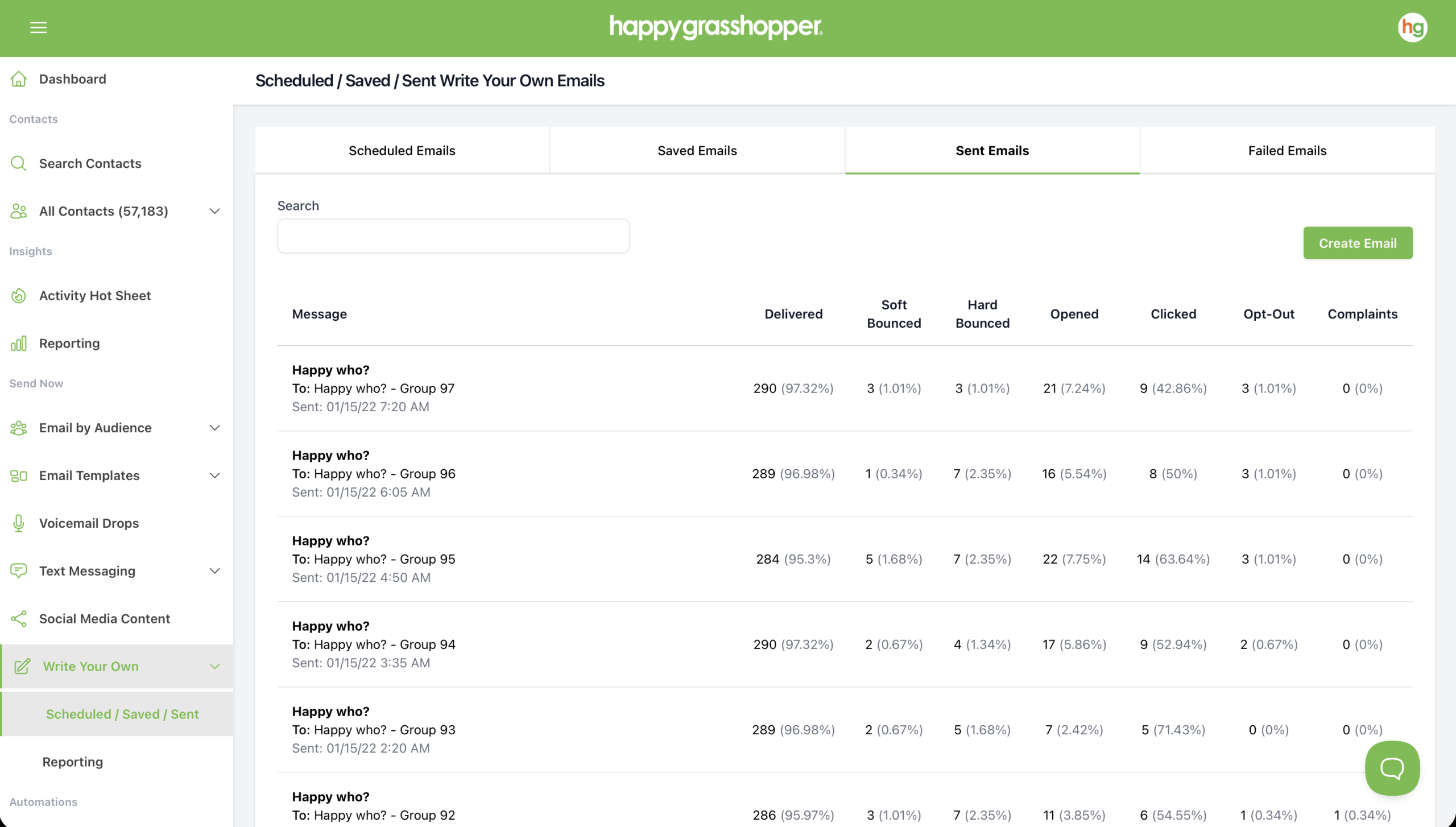Click the Search Contacts magnifier icon

19,163
